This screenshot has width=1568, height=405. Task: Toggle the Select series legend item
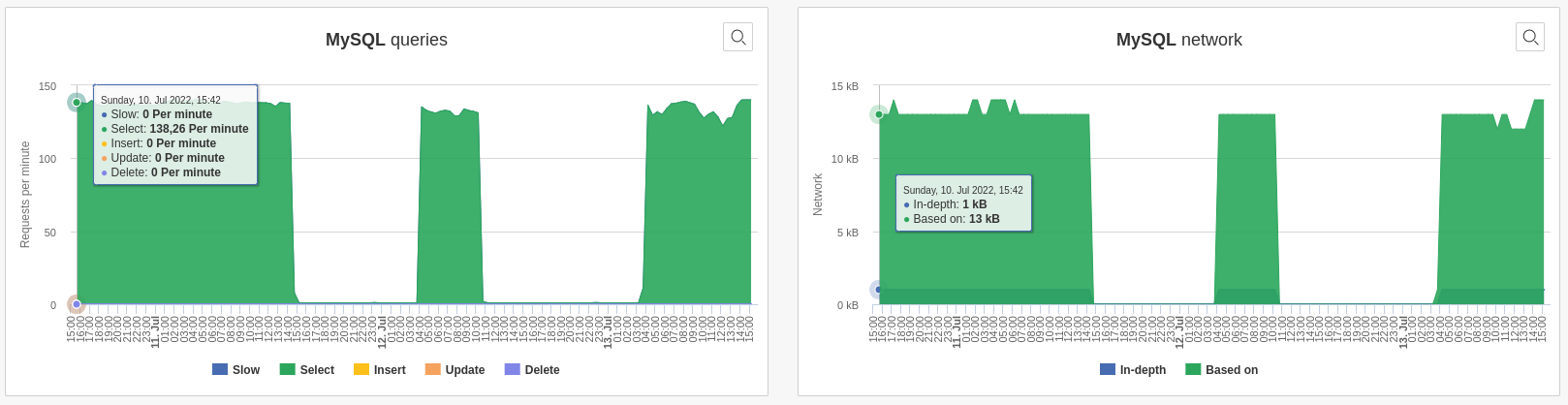click(x=306, y=370)
